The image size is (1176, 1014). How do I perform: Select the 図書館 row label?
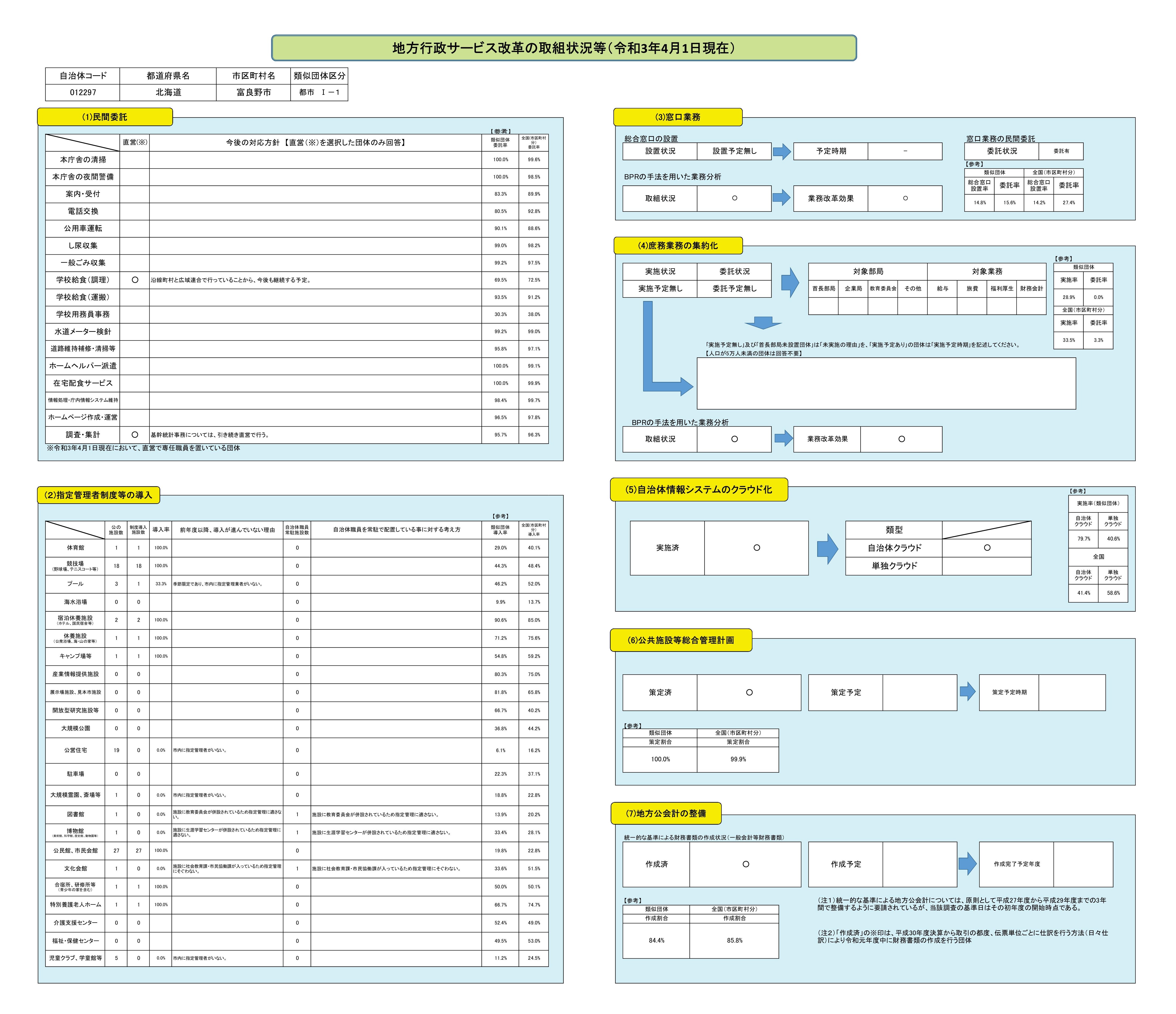click(x=75, y=814)
